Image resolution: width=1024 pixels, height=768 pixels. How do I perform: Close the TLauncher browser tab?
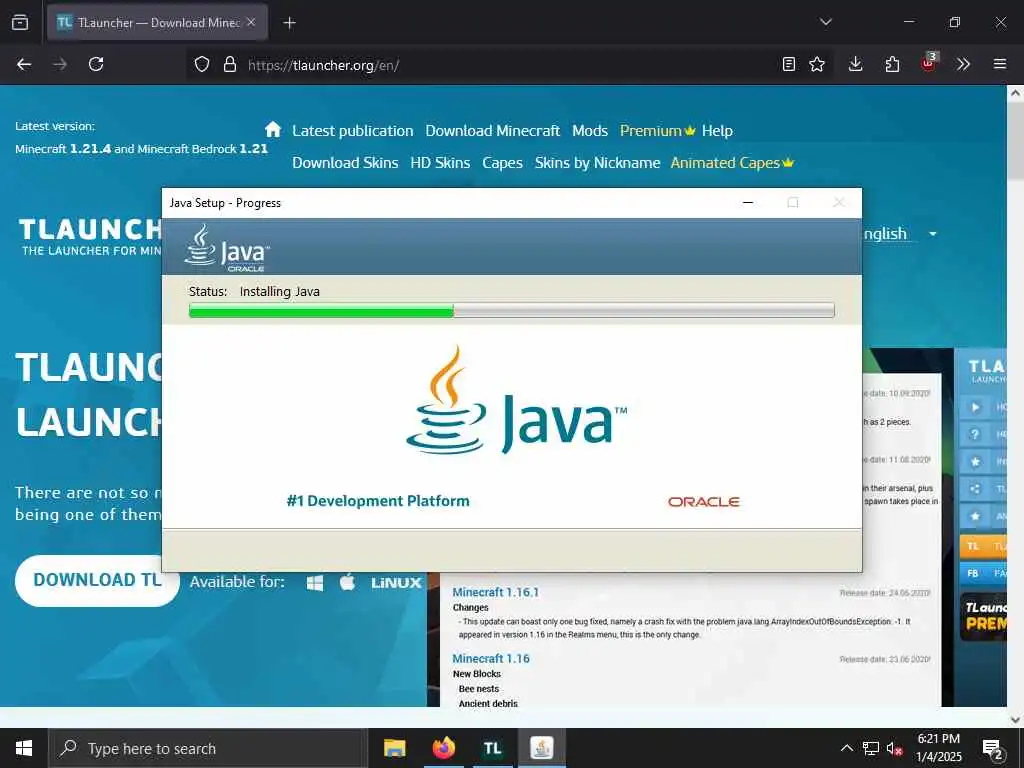pyautogui.click(x=251, y=22)
